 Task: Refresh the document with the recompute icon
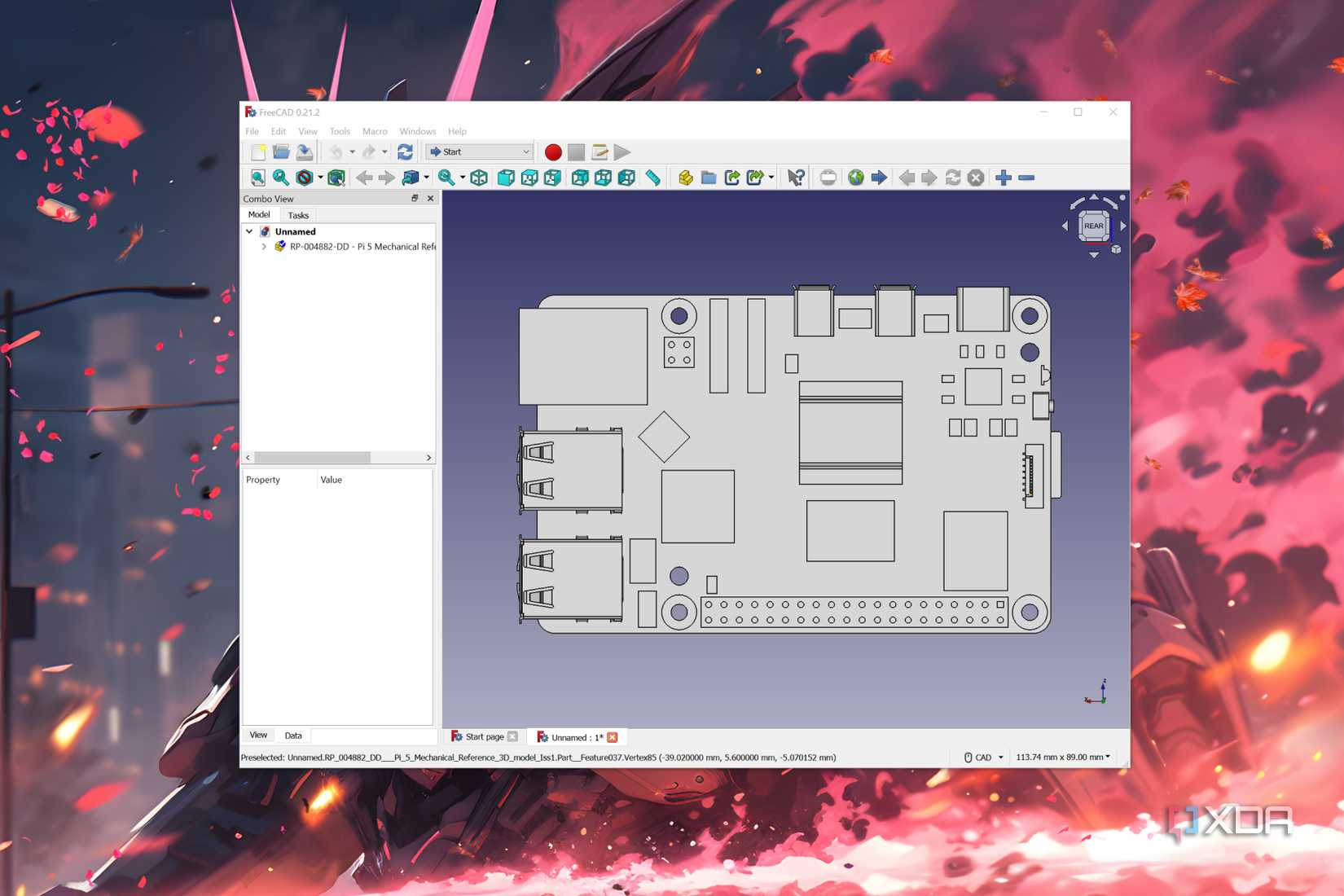[405, 152]
